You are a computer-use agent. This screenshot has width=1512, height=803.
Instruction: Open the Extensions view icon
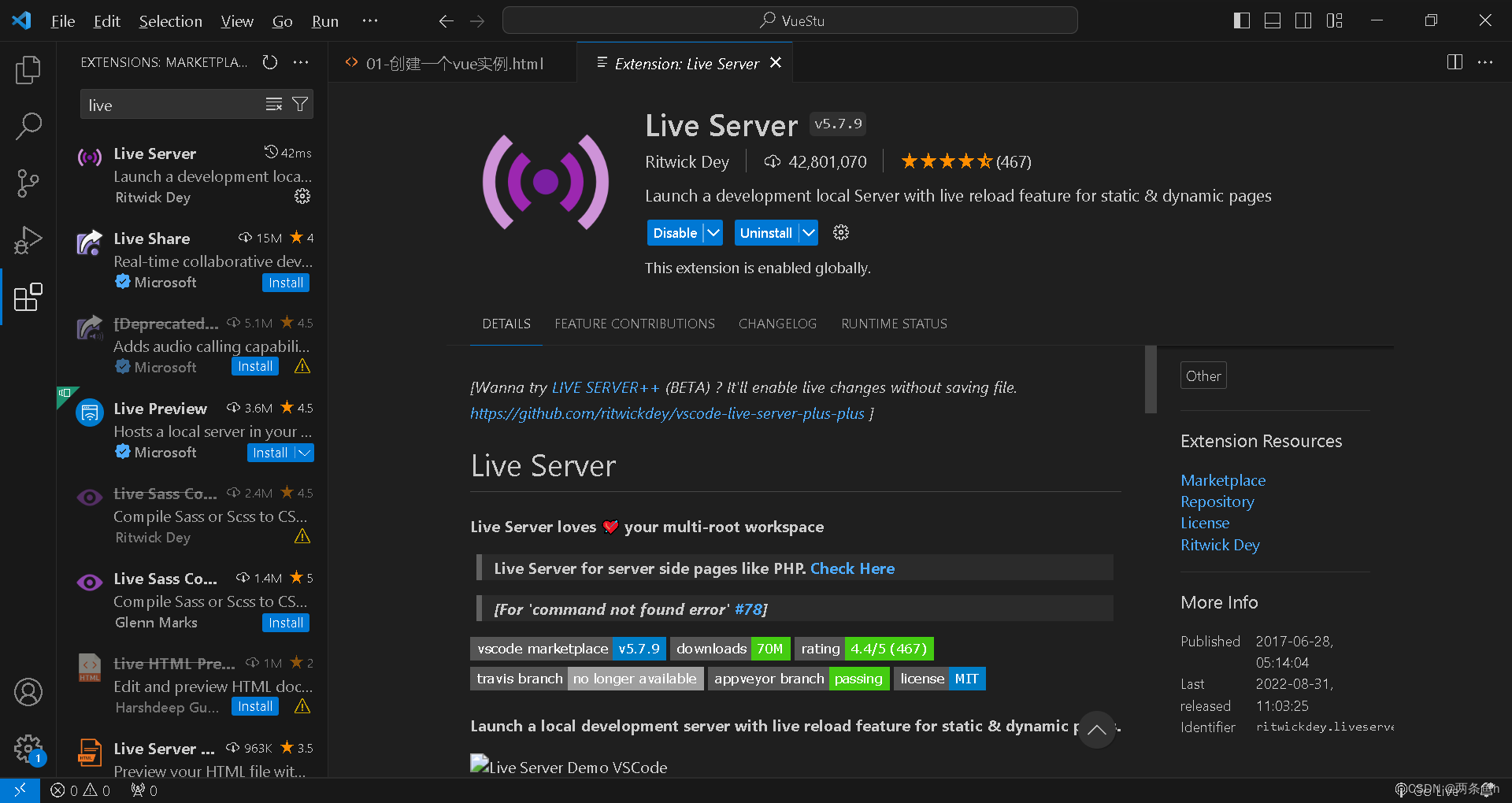coord(28,297)
